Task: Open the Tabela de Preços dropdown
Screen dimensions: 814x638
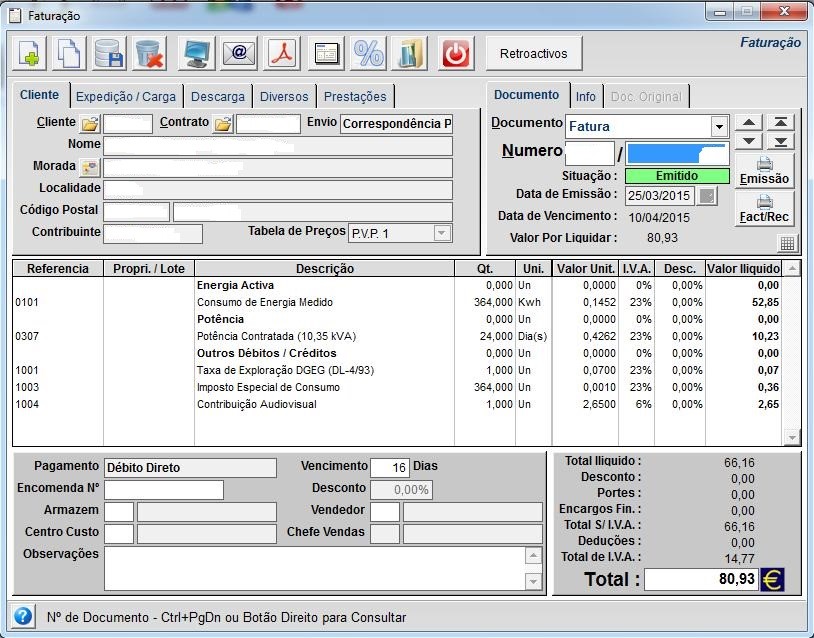Action: [x=441, y=233]
